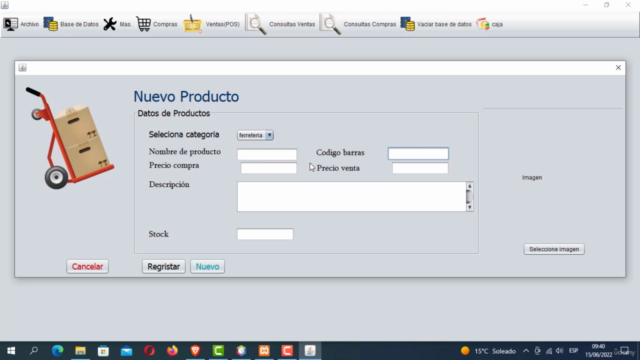
Task: Focus the Codigo barras field
Action: 418,153
